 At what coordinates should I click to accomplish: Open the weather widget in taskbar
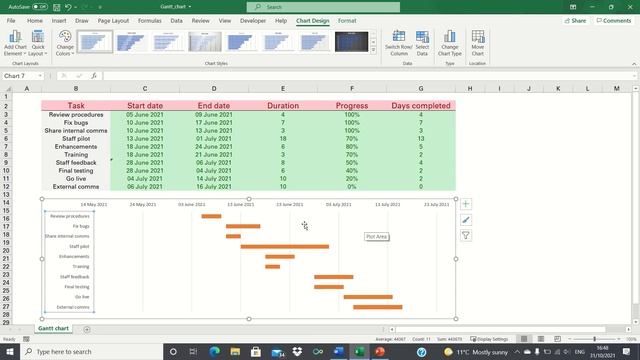pos(476,351)
